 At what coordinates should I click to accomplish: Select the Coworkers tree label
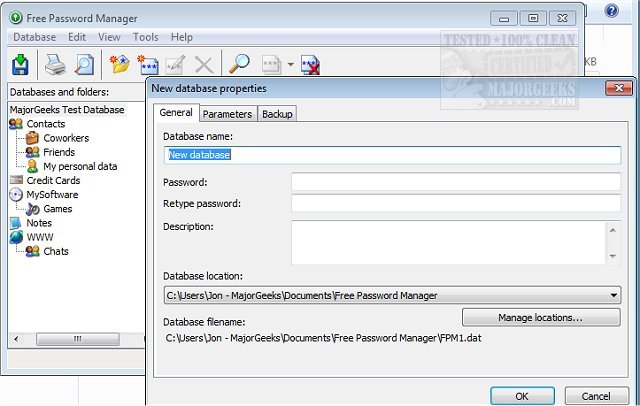coord(66,138)
